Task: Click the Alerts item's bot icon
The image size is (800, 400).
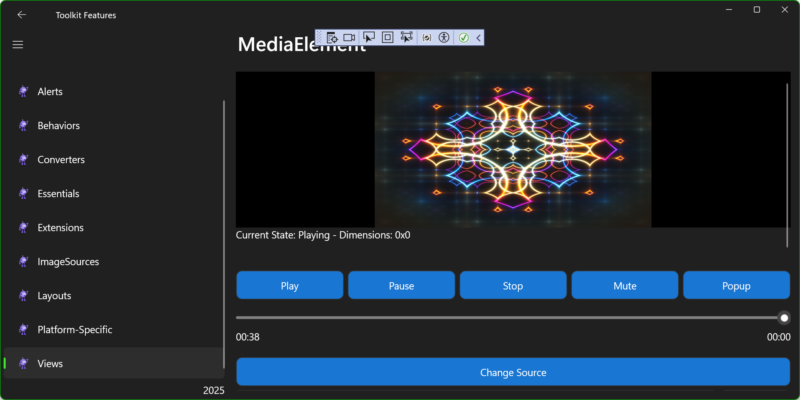Action: pos(23,91)
